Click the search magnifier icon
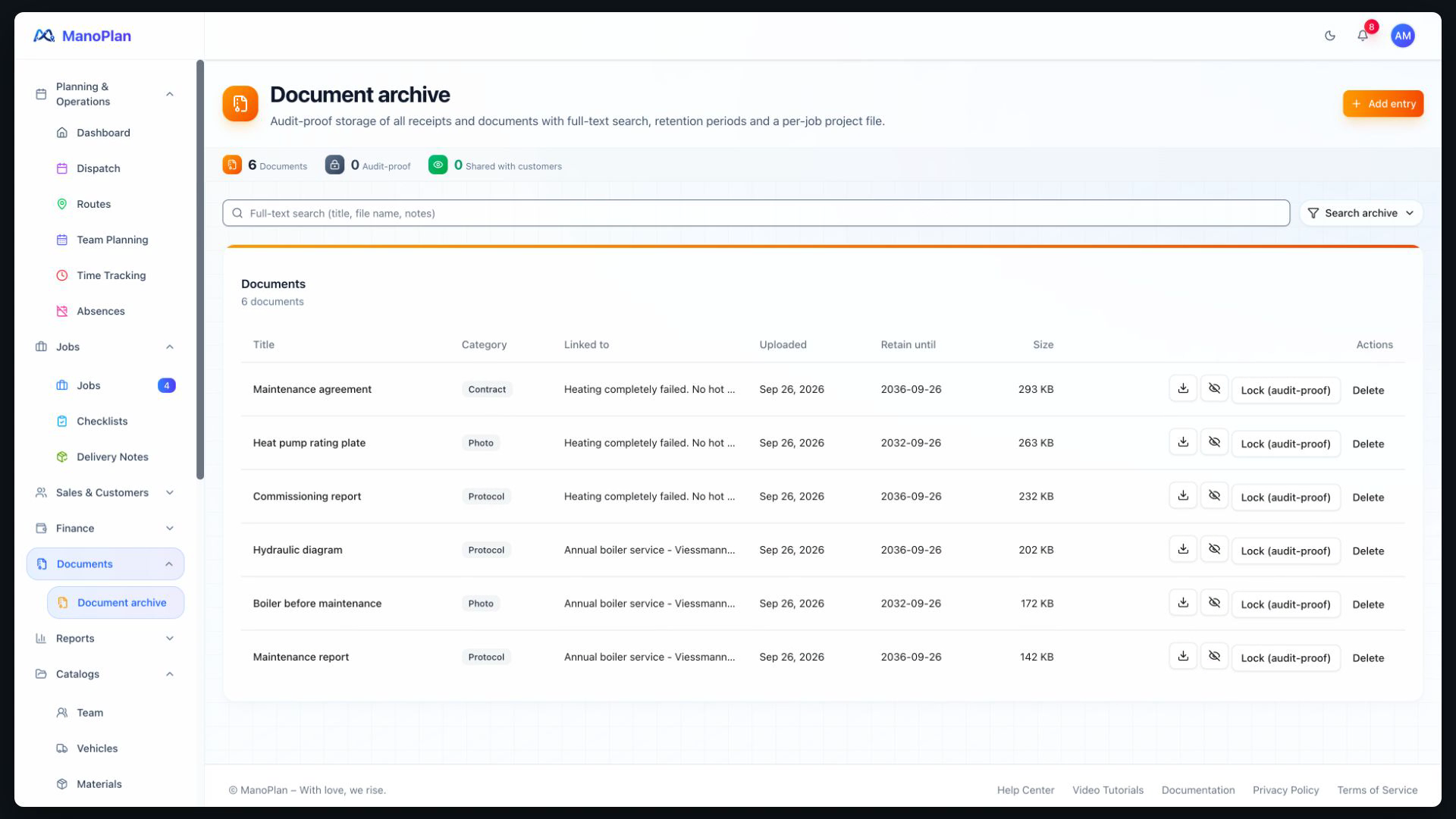Viewport: 1456px width, 819px height. [x=237, y=213]
